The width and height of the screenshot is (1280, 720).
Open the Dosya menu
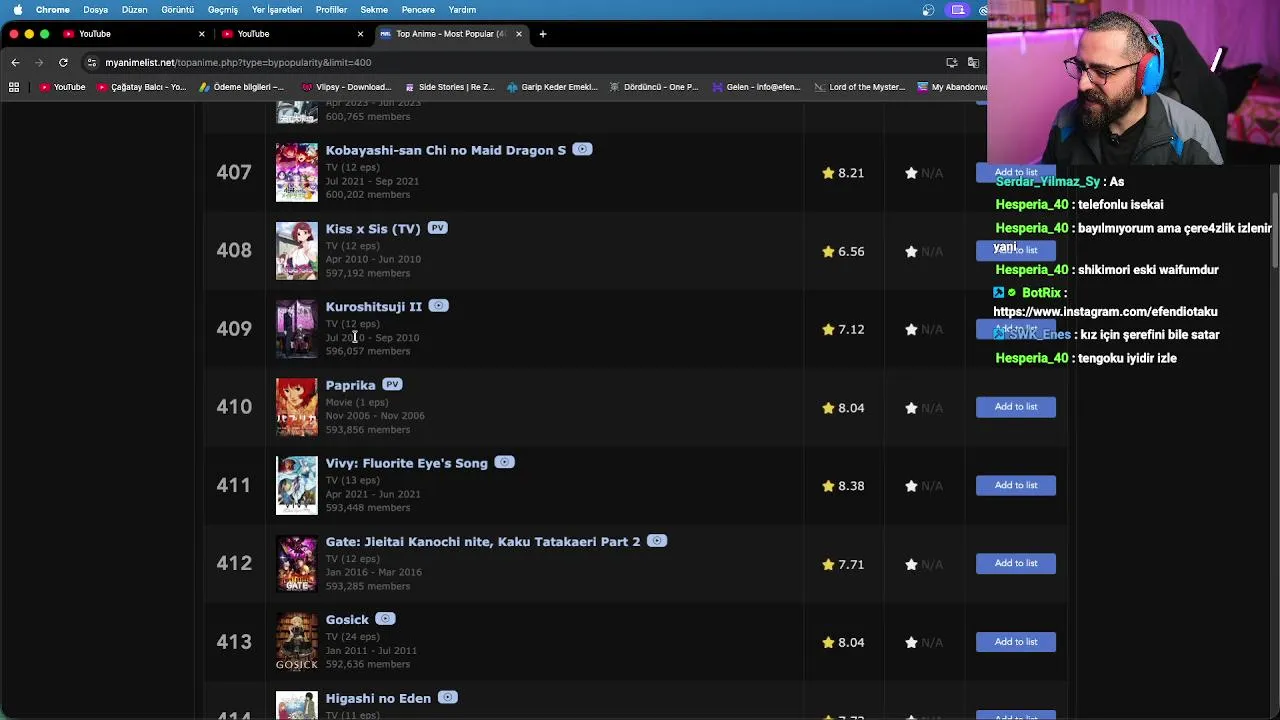point(96,10)
